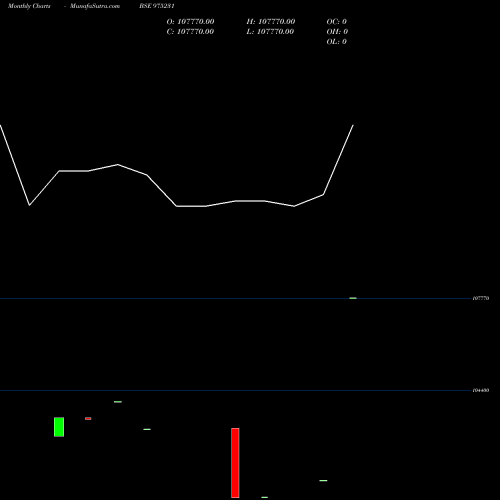Screen dimensions: 500x500
Task: Click the BSE 975231 symbol label
Action: click(x=157, y=6)
